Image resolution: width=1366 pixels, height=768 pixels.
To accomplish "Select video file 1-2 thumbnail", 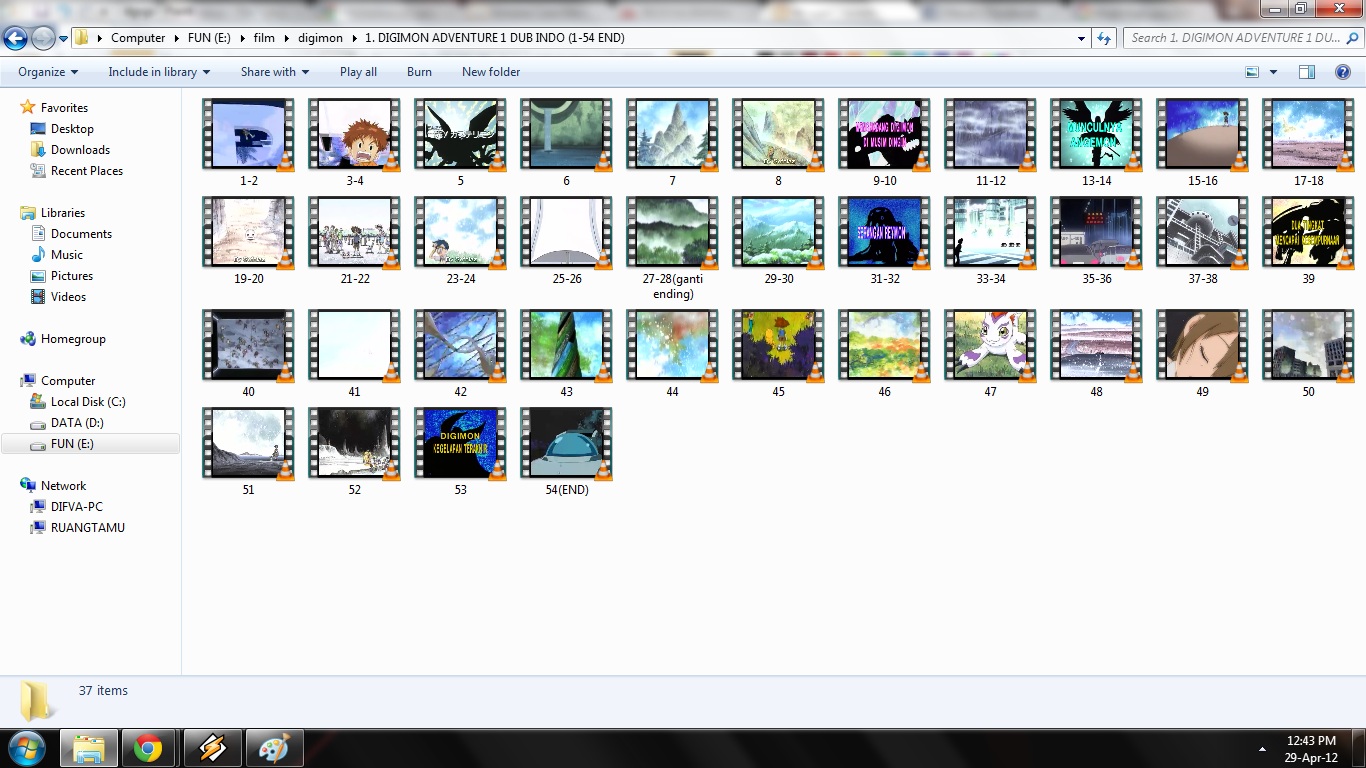I will click(248, 133).
